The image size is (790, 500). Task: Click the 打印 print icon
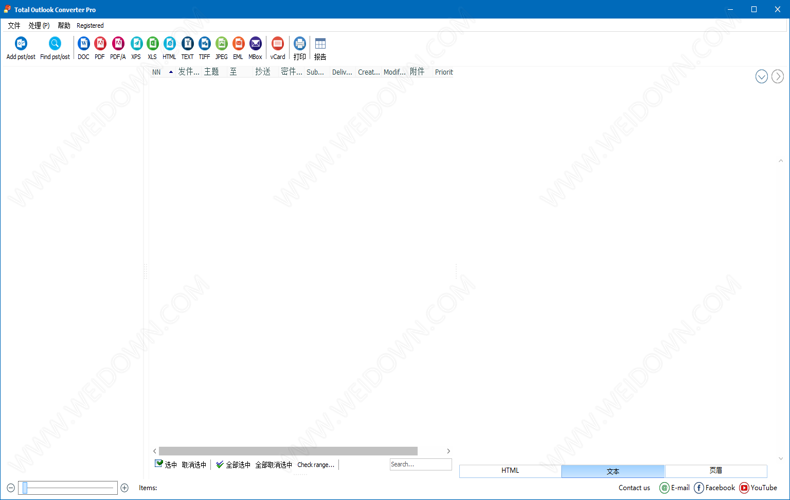[x=300, y=46]
